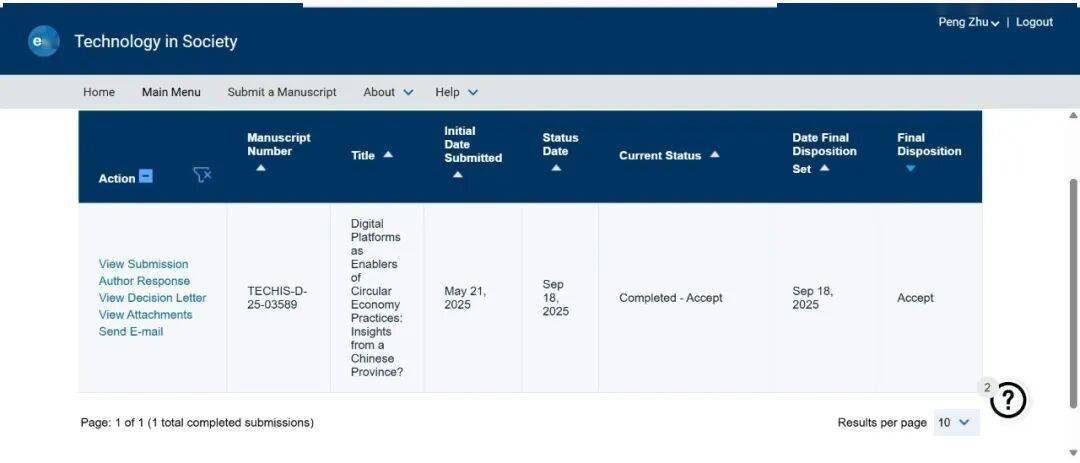Expand the Peng Zhu user dropdown

point(968,22)
